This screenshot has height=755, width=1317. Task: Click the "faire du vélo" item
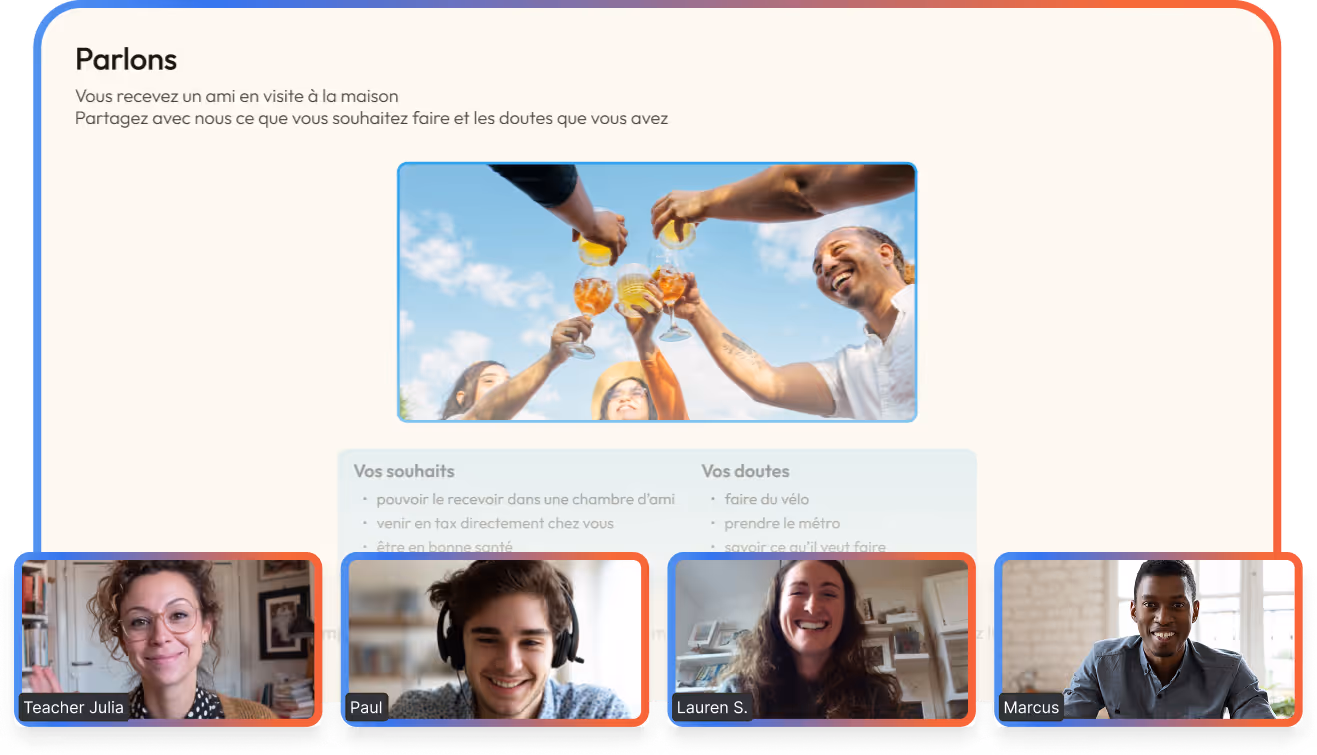[767, 499]
